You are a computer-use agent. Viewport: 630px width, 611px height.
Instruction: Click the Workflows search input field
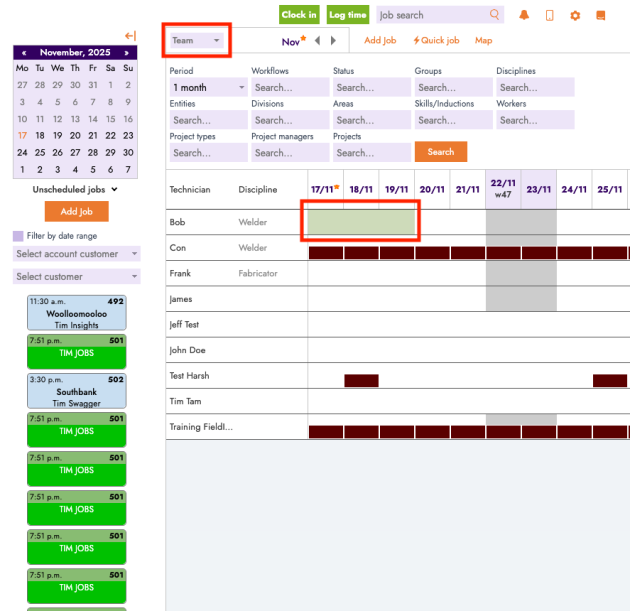pos(289,88)
